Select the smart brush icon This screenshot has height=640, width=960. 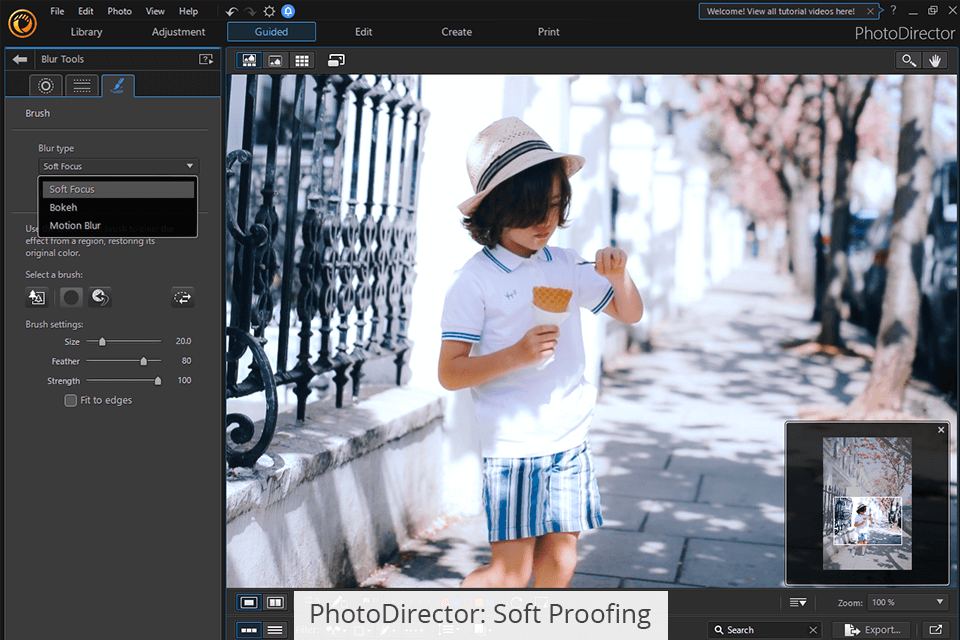tap(37, 298)
